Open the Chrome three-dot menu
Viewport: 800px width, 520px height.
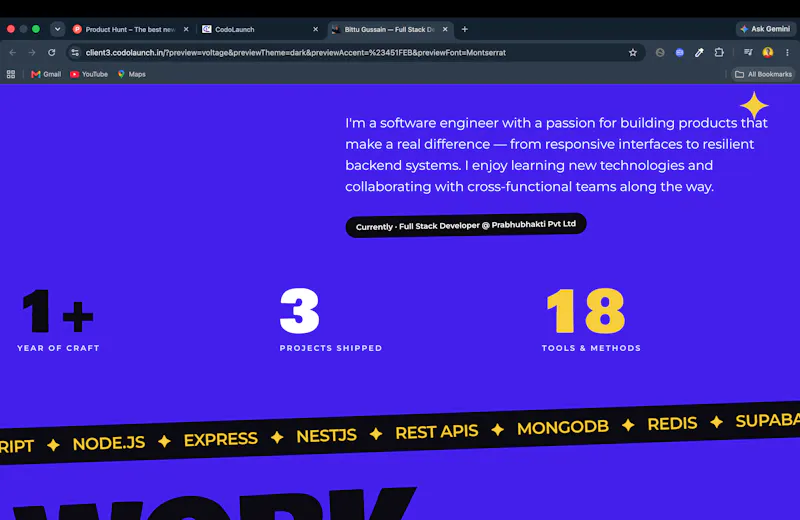(787, 53)
